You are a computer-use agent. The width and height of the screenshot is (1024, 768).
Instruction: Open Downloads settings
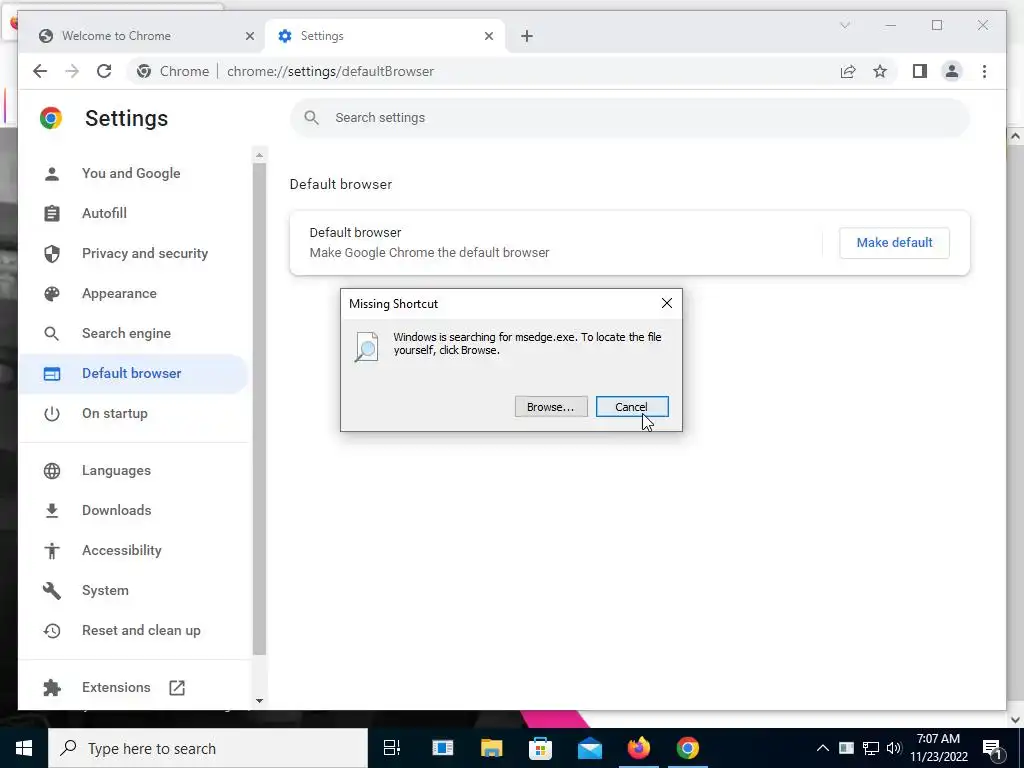pyautogui.click(x=133, y=510)
